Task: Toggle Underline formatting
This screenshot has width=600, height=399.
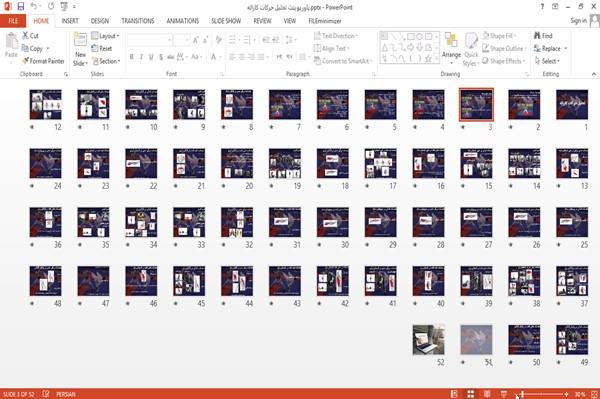Action: [x=151, y=57]
